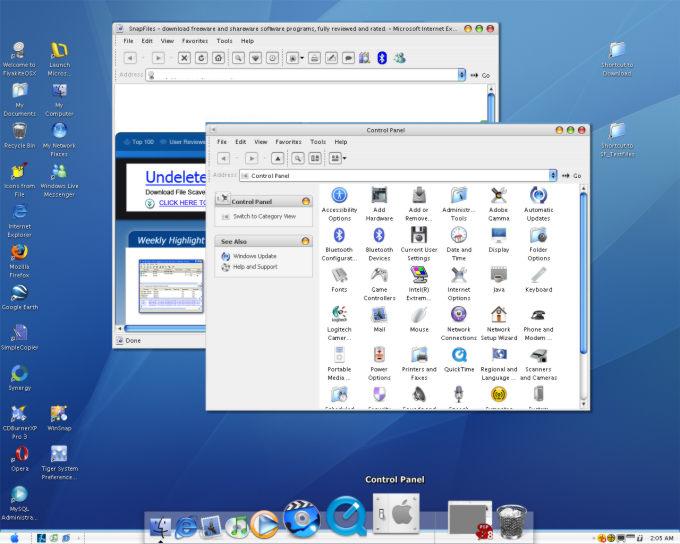Open Accessibility Options in Control Panel
This screenshot has height=544, width=680.
pos(339,204)
